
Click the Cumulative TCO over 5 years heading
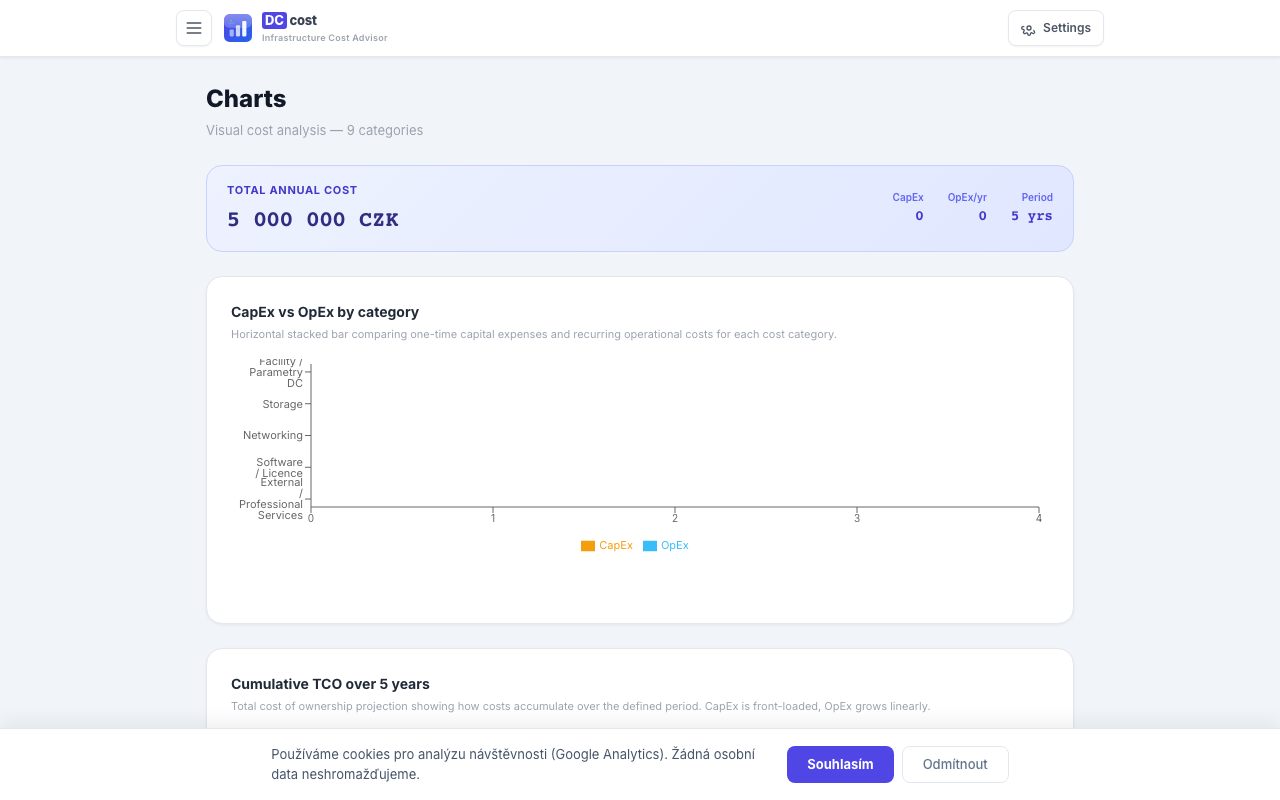[330, 684]
